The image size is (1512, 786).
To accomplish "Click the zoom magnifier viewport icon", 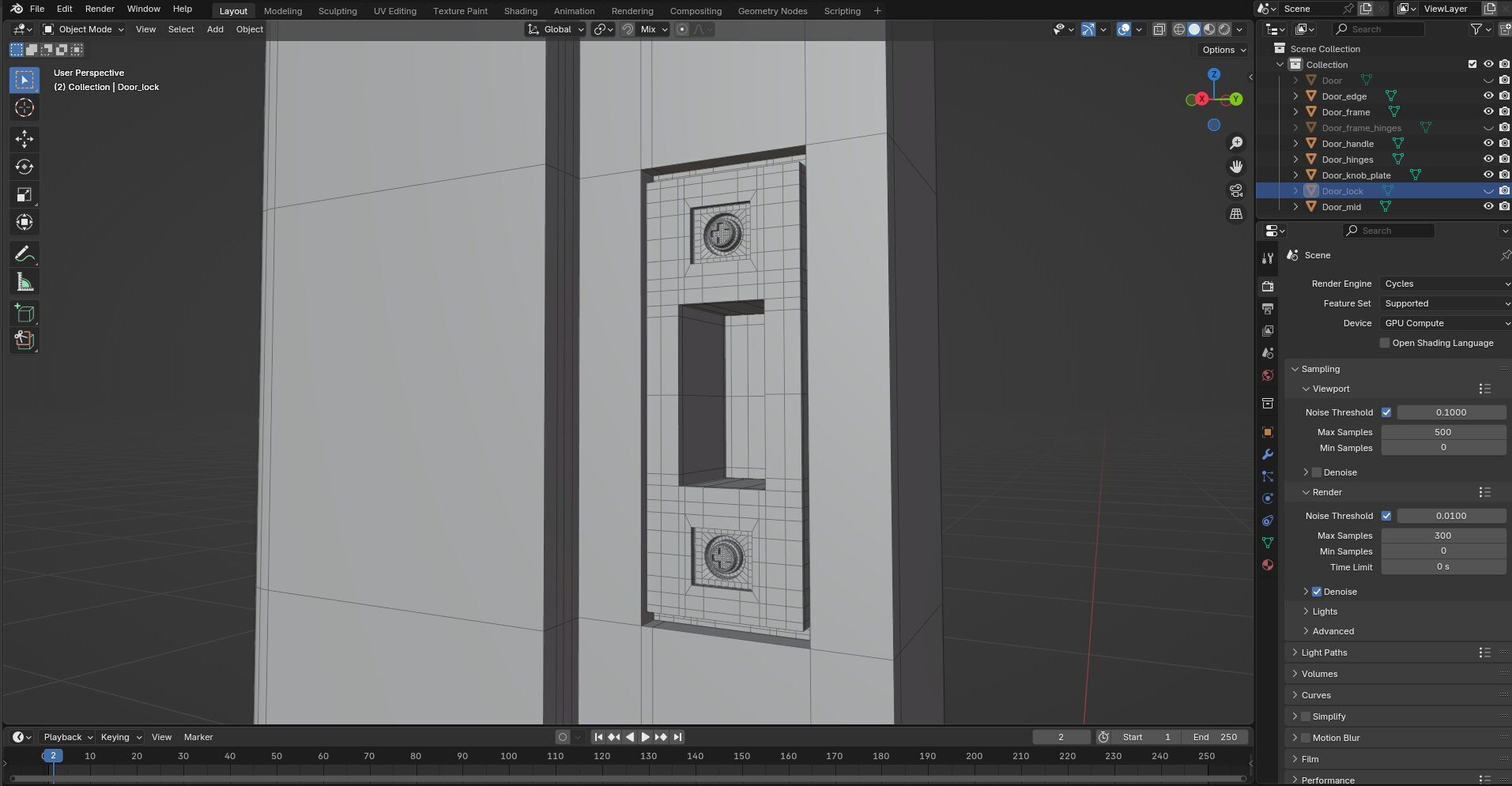I will [1236, 143].
